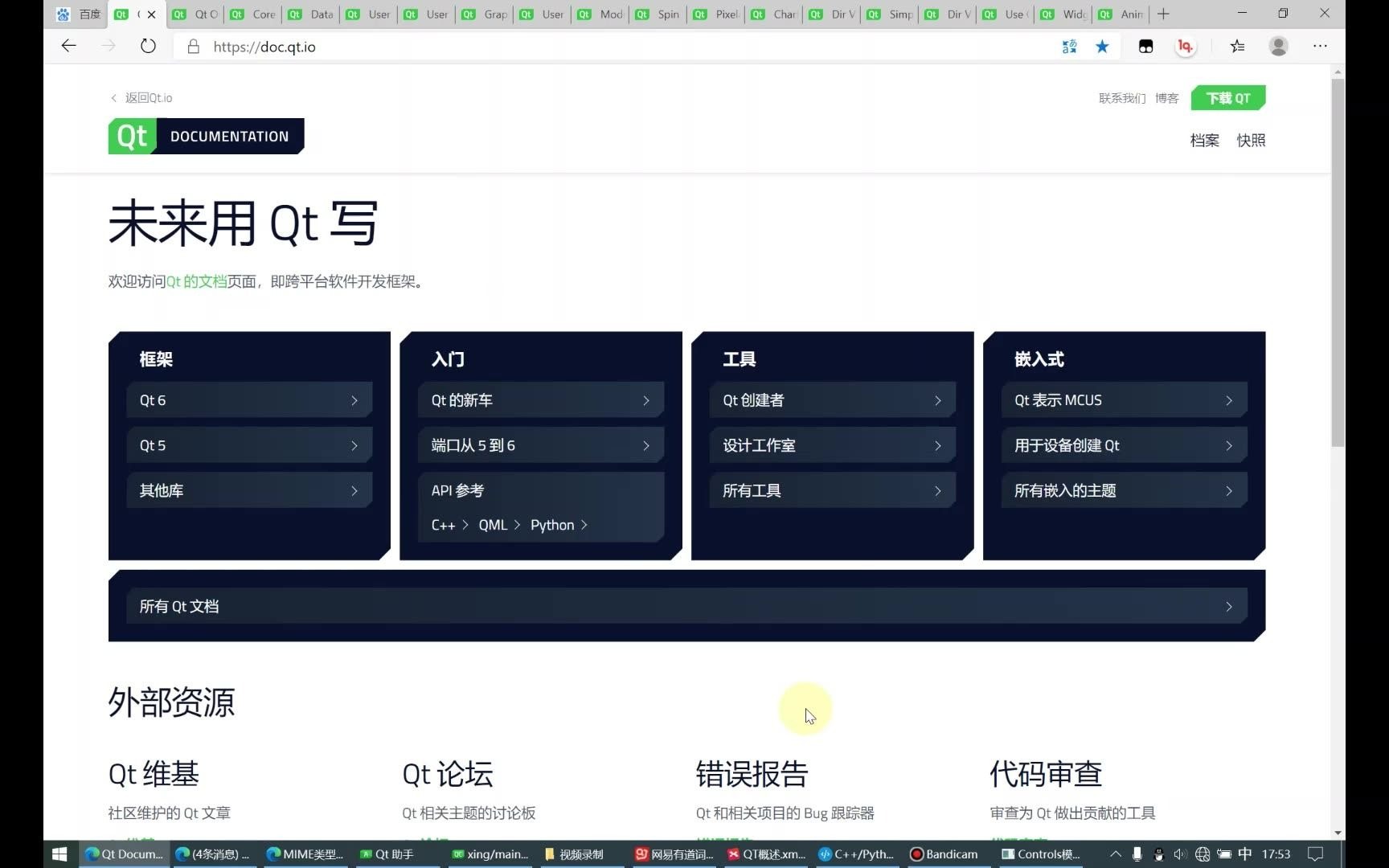Click the collections icon in toolbar

click(x=1237, y=46)
